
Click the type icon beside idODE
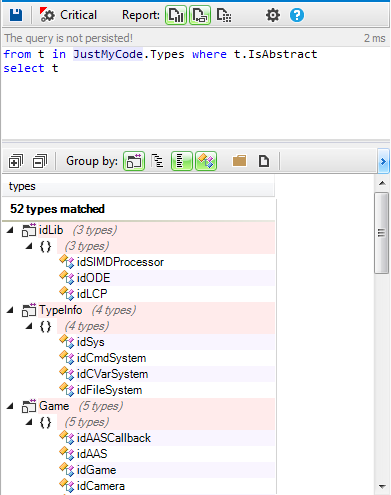[67, 278]
